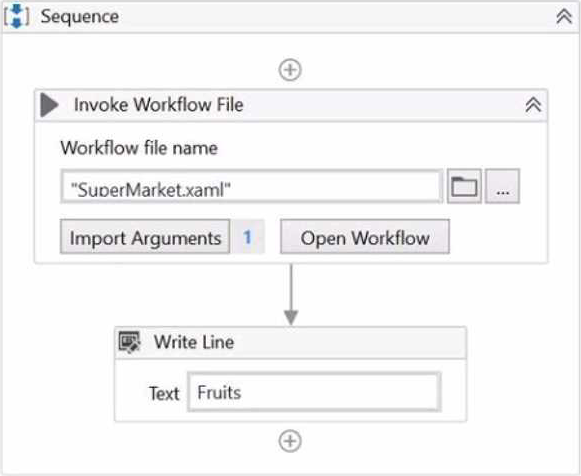Viewport: 581px width, 476px height.
Task: Select the Write Line activity header
Action: click(290, 343)
